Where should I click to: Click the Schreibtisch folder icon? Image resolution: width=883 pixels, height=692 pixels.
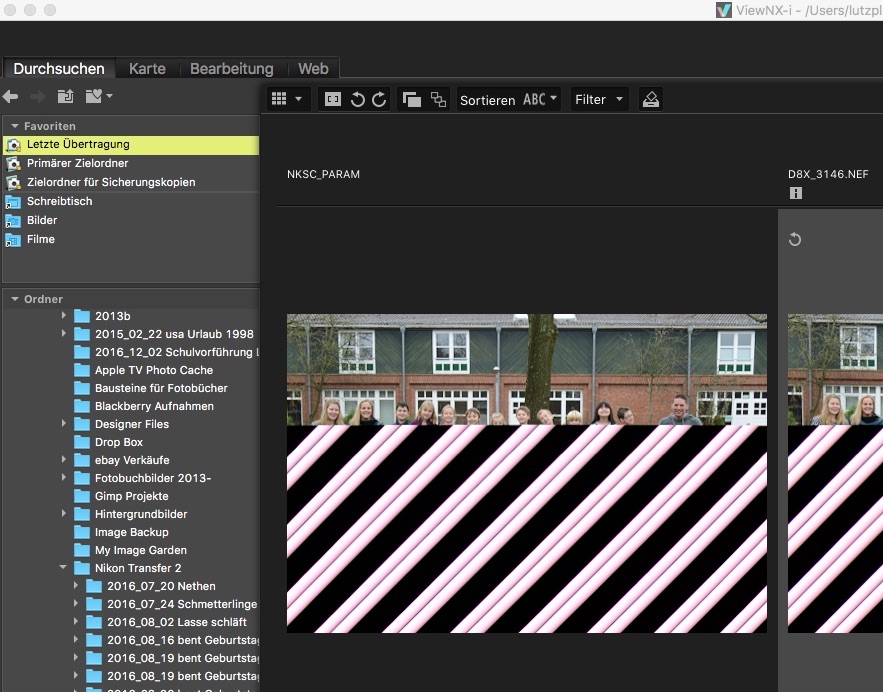13,202
